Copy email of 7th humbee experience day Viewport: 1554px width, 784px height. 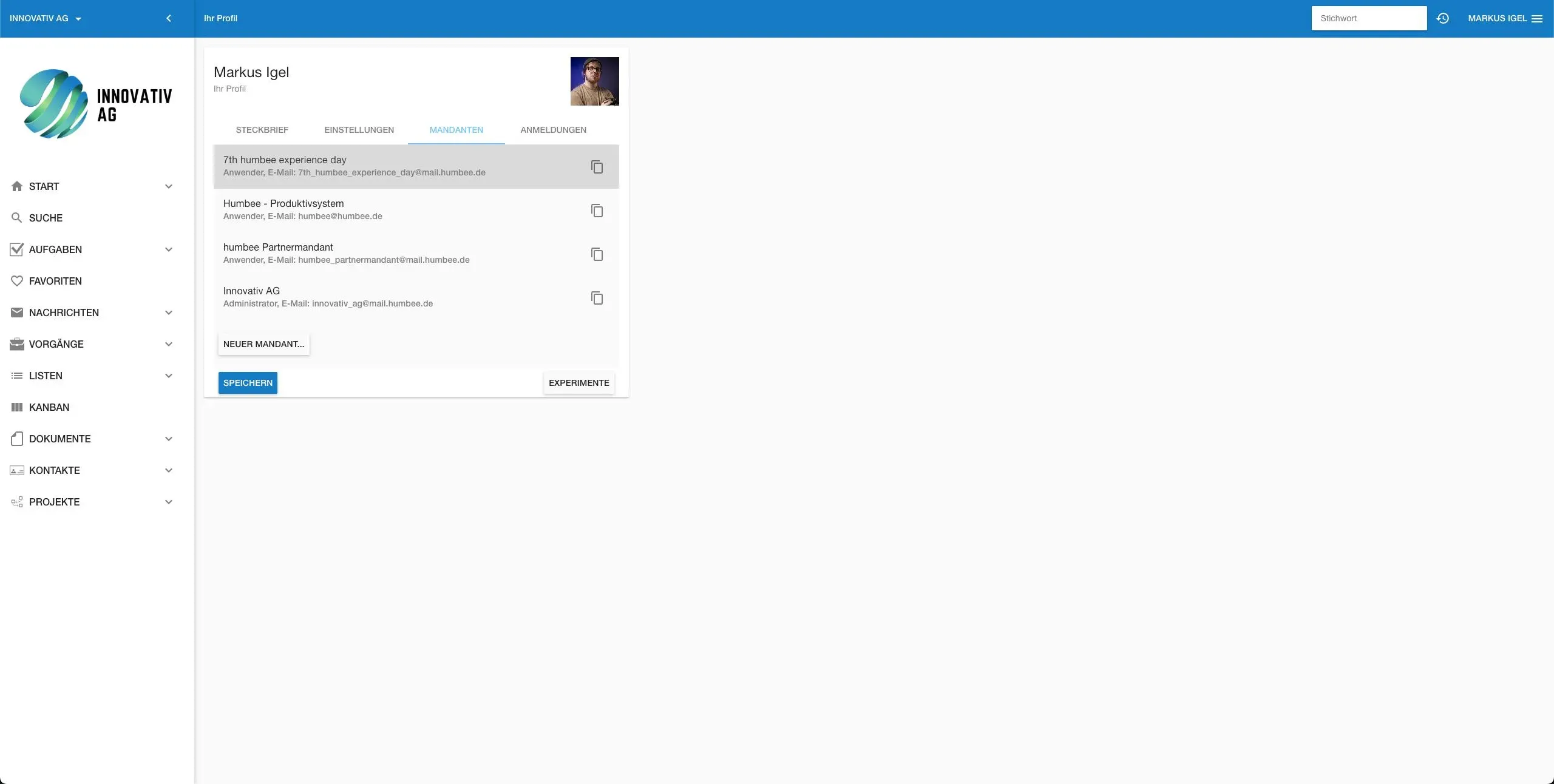point(597,167)
